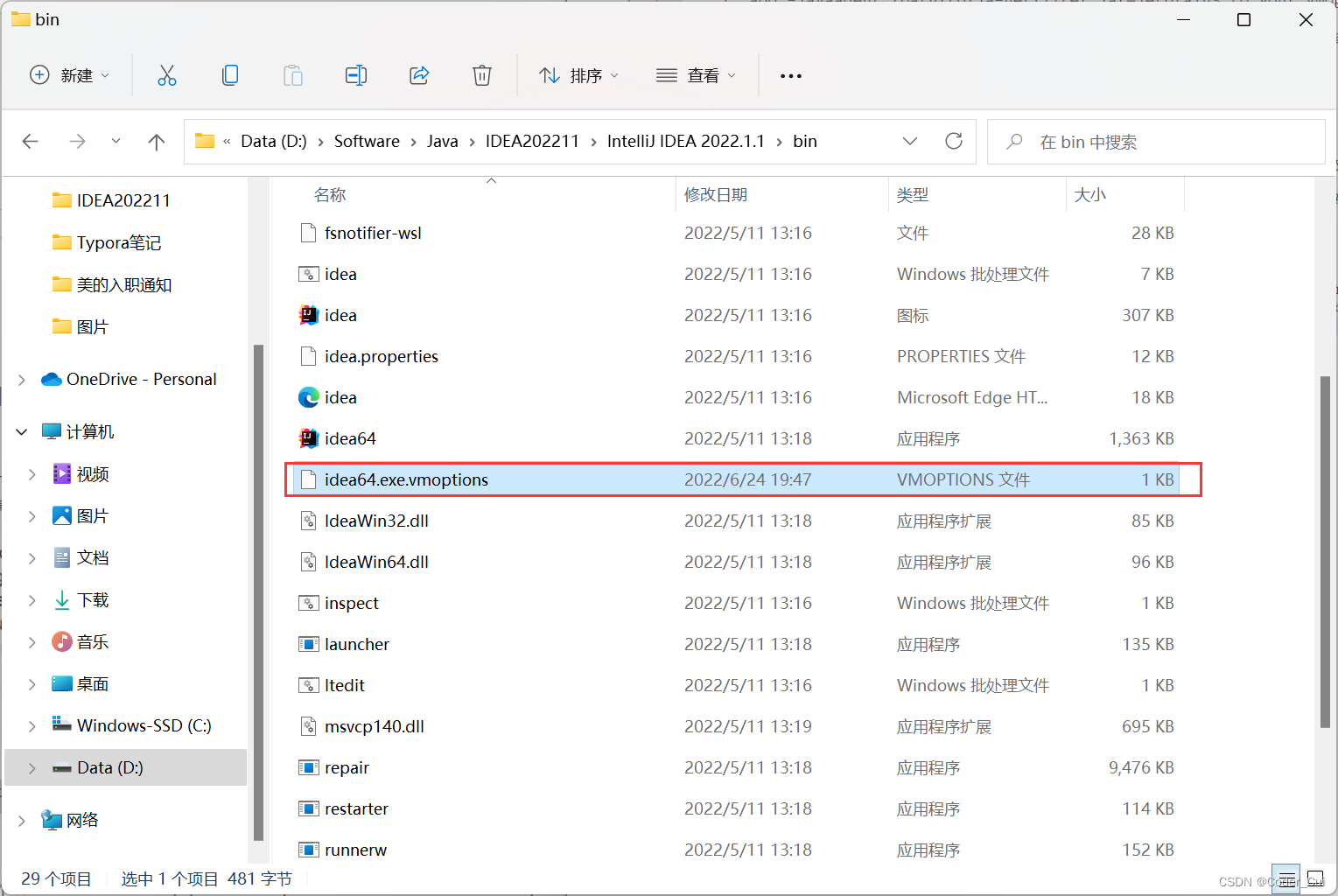
Task: Click IntelliJ IDEA 2022.1.1 breadcrumb
Action: point(686,141)
